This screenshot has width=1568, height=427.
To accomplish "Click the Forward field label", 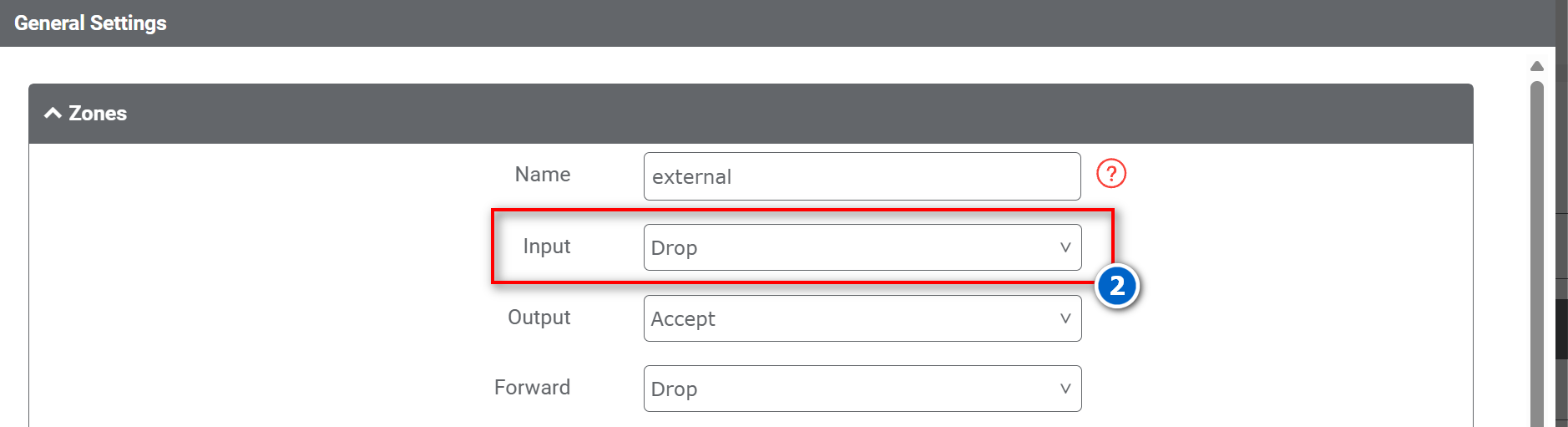I will pos(533,388).
